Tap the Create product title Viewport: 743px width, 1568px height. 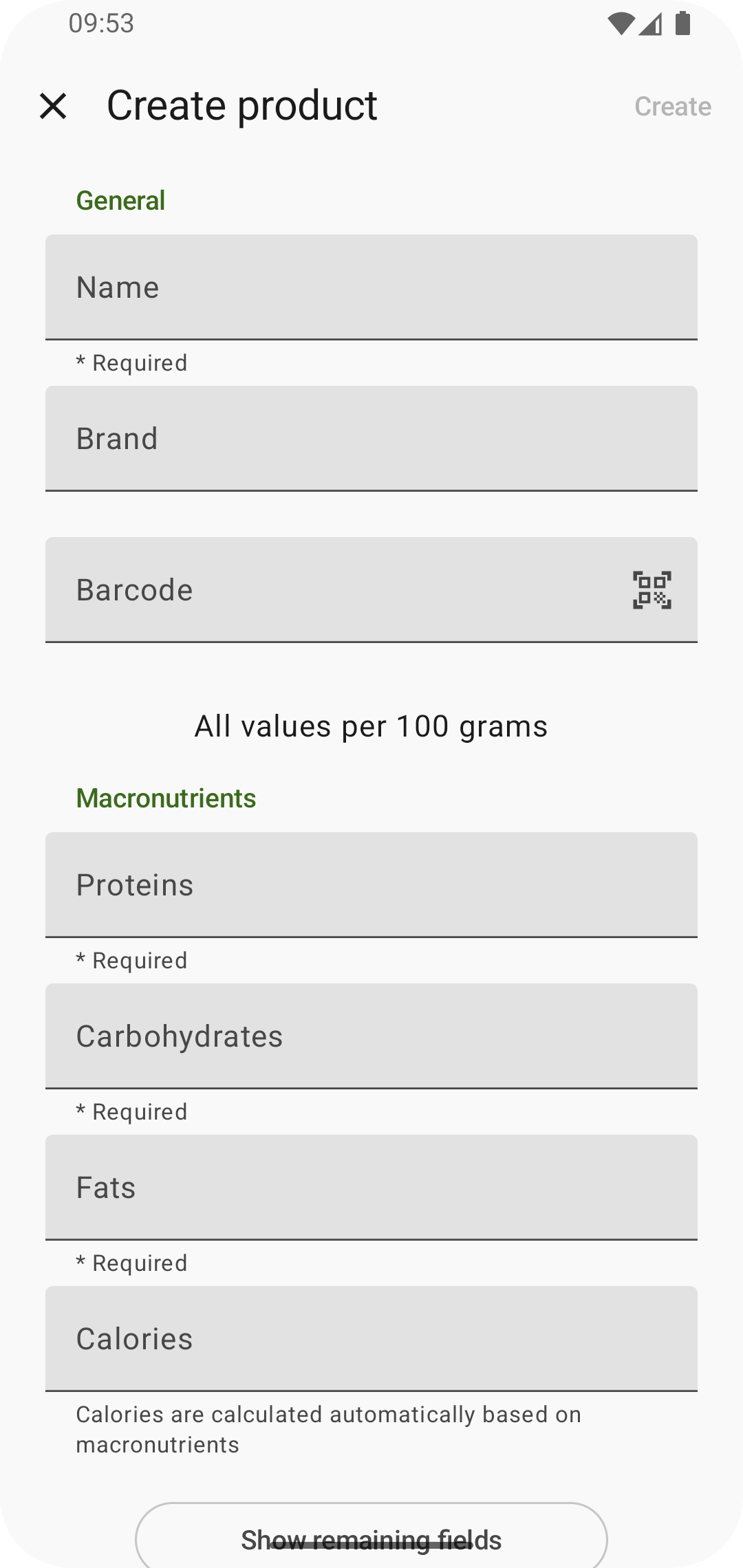click(x=242, y=106)
